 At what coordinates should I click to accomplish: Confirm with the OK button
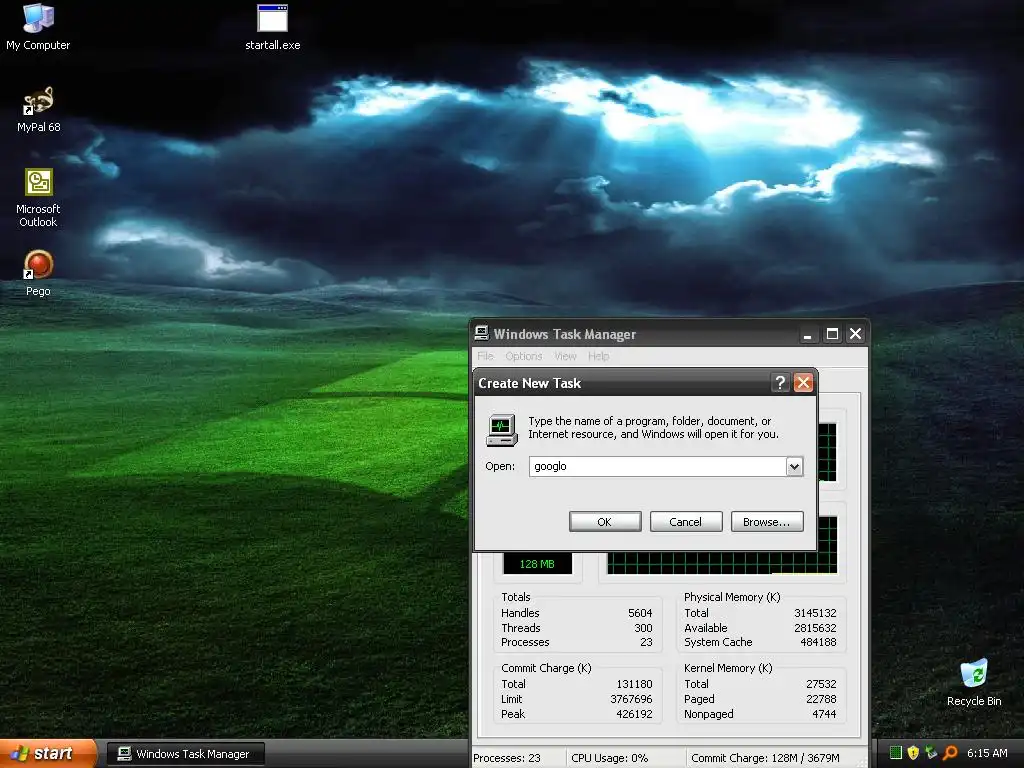coord(605,522)
